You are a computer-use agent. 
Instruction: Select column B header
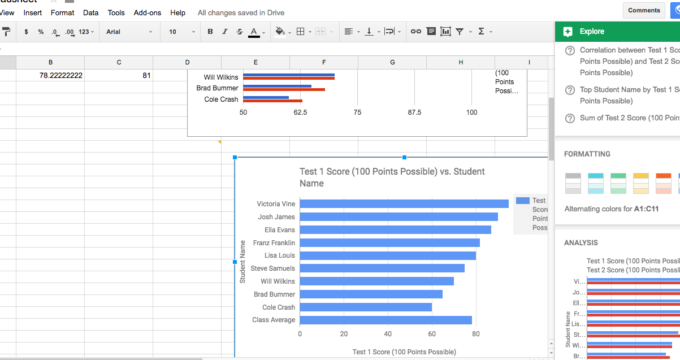(x=50, y=62)
